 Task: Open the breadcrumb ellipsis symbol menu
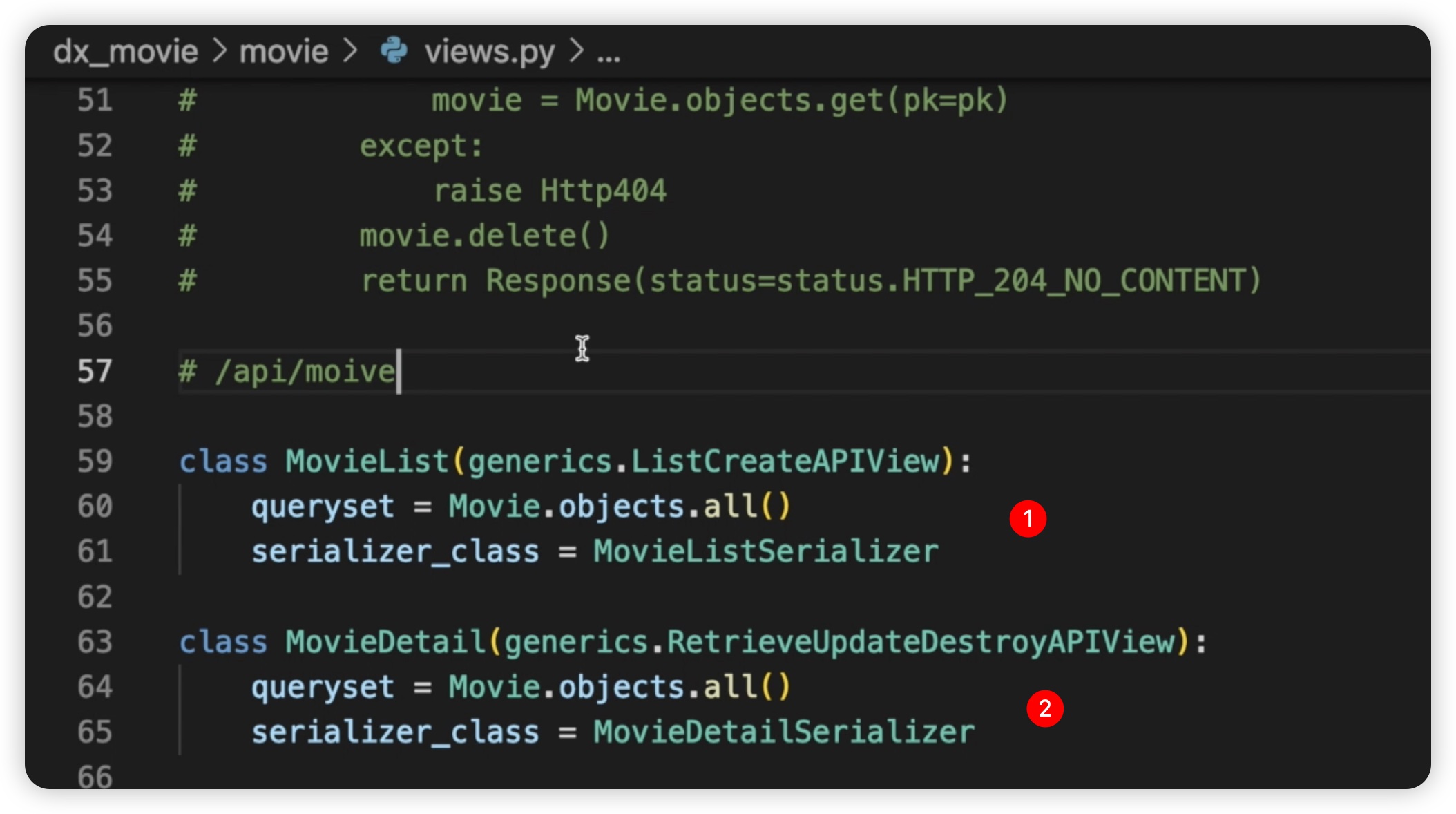click(x=609, y=58)
